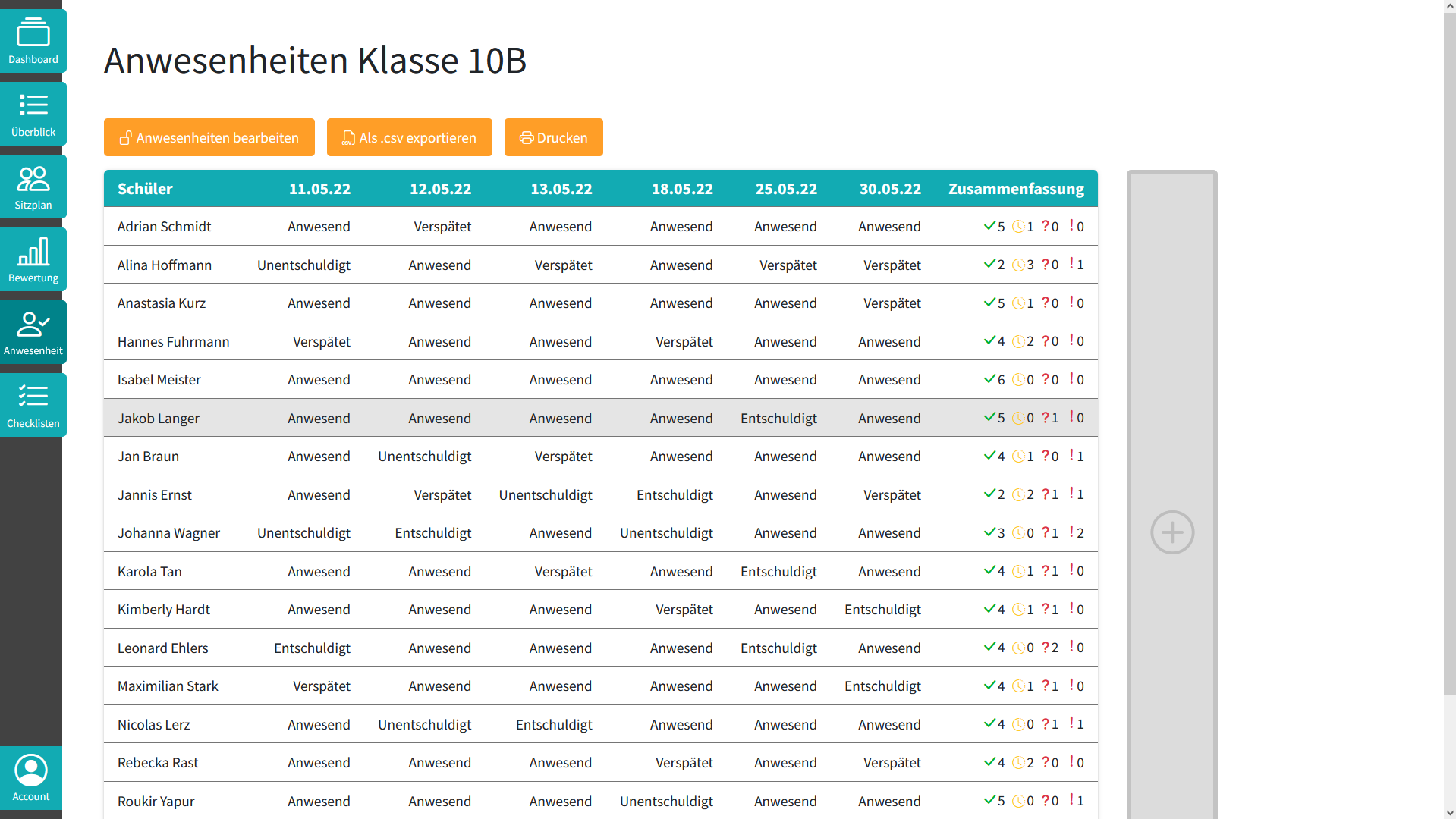Open the Sitzplan view
This screenshot has height=819, width=1456.
click(x=33, y=185)
